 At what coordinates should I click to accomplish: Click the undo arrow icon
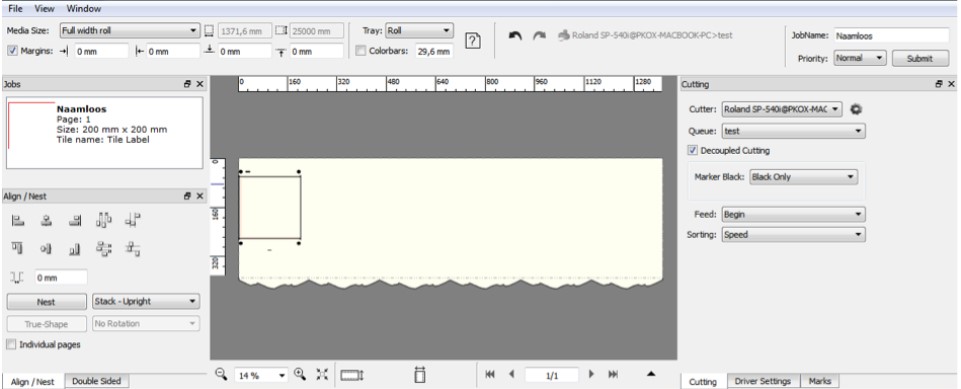pos(515,36)
